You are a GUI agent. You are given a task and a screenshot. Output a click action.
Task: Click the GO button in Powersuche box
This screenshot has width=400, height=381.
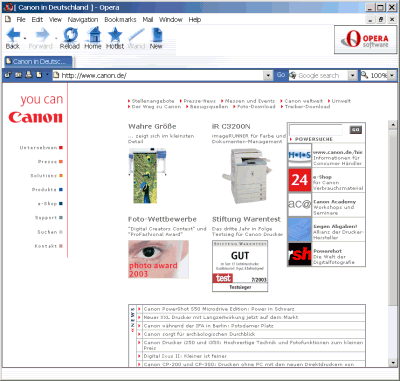(356, 130)
